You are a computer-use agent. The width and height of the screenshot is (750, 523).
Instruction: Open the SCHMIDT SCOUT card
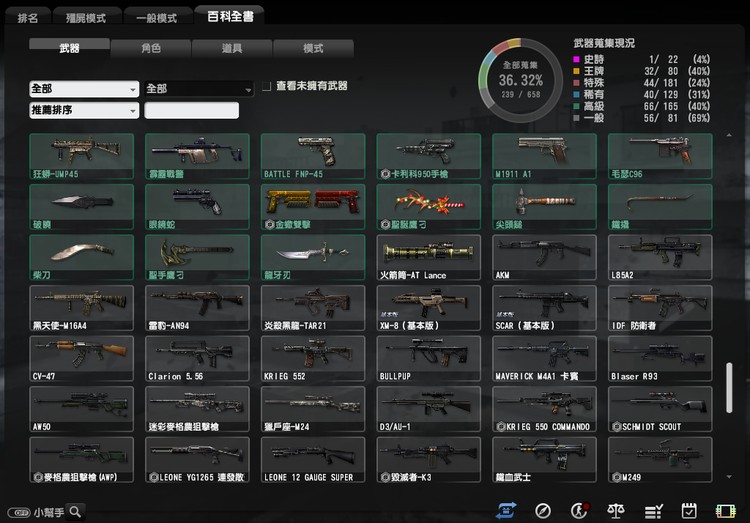[x=660, y=409]
